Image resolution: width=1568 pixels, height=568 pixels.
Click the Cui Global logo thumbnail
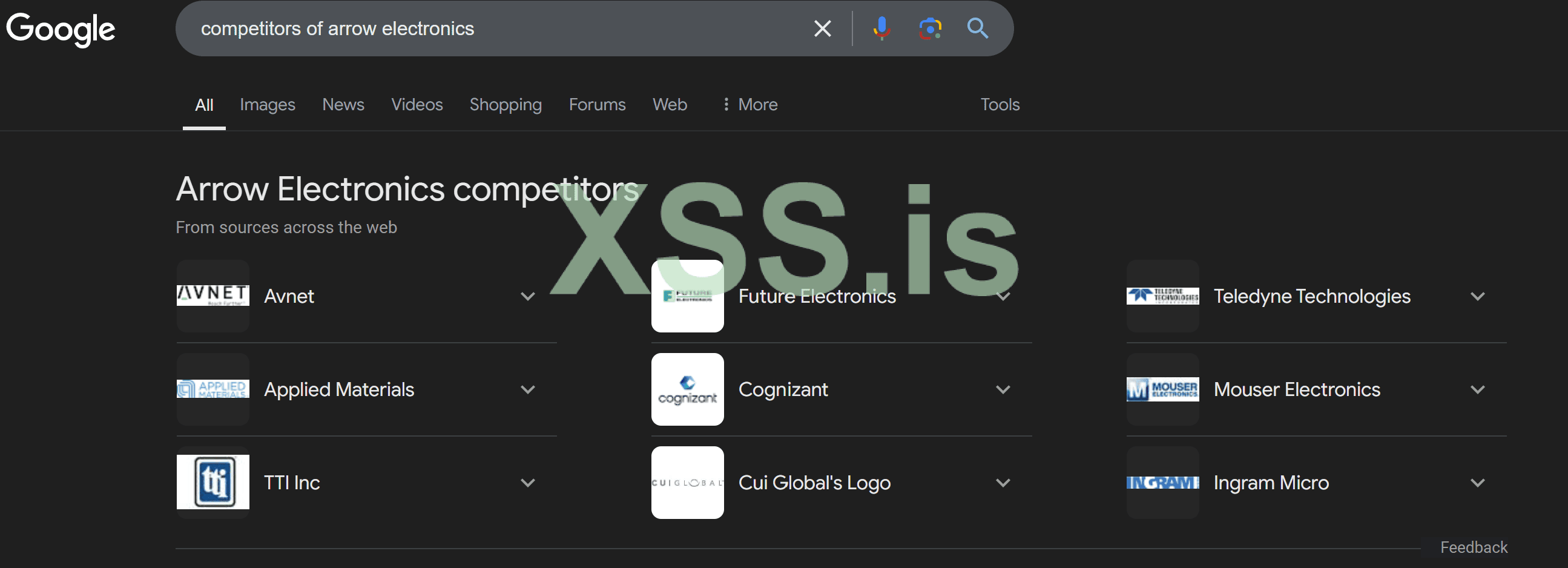[687, 482]
